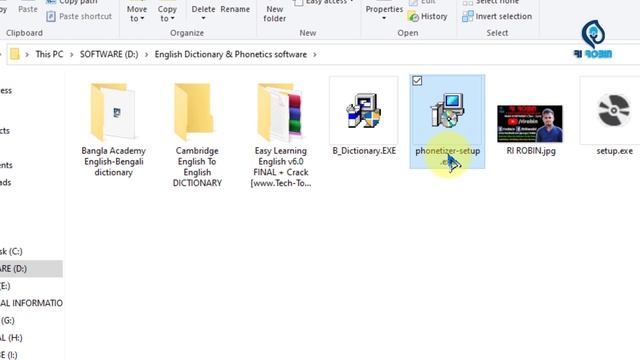The image size is (640, 360).
Task: Click English Dictionary & Phonetics software breadcrumb
Action: (x=231, y=54)
